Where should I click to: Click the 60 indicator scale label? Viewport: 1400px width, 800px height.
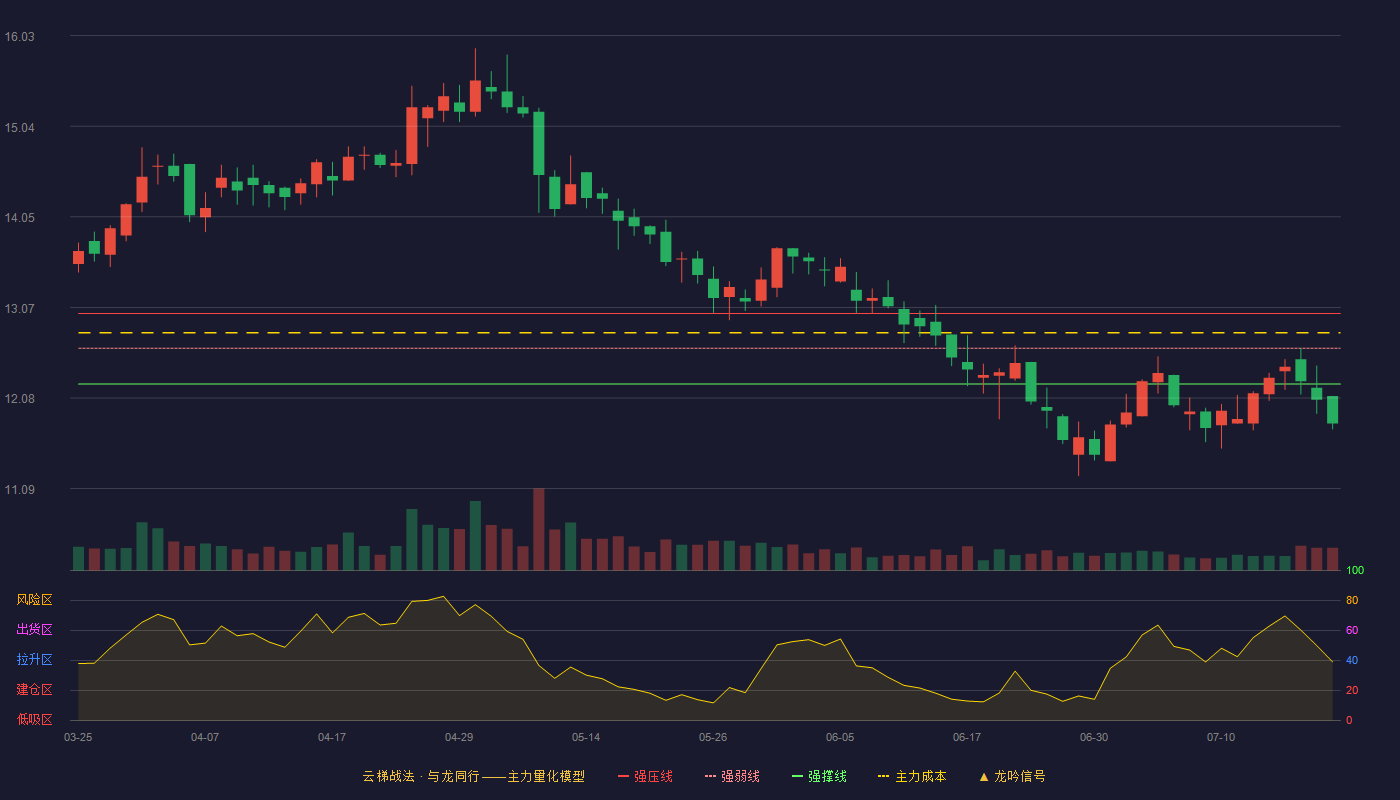click(x=1352, y=630)
